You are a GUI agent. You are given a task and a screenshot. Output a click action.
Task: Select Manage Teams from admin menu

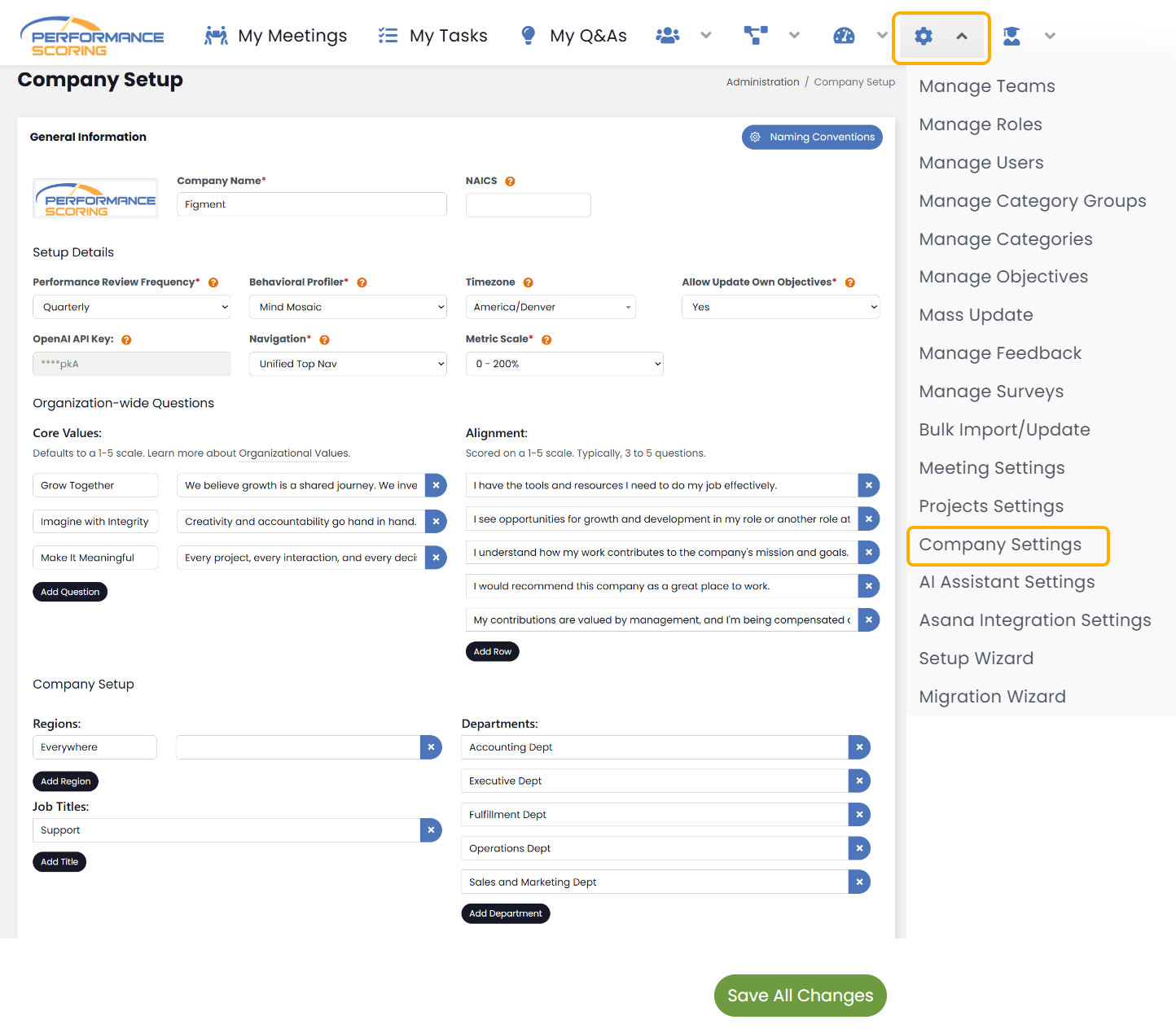(x=986, y=86)
